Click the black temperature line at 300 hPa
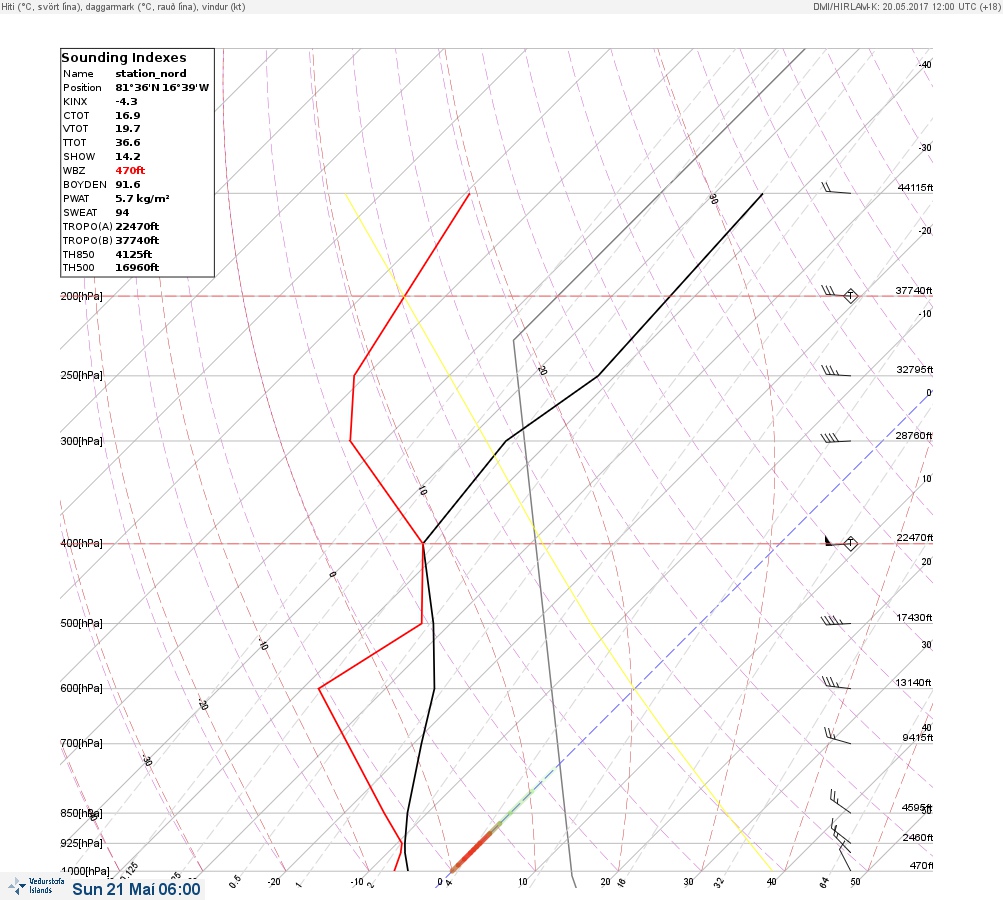The width and height of the screenshot is (1003, 900). point(506,441)
